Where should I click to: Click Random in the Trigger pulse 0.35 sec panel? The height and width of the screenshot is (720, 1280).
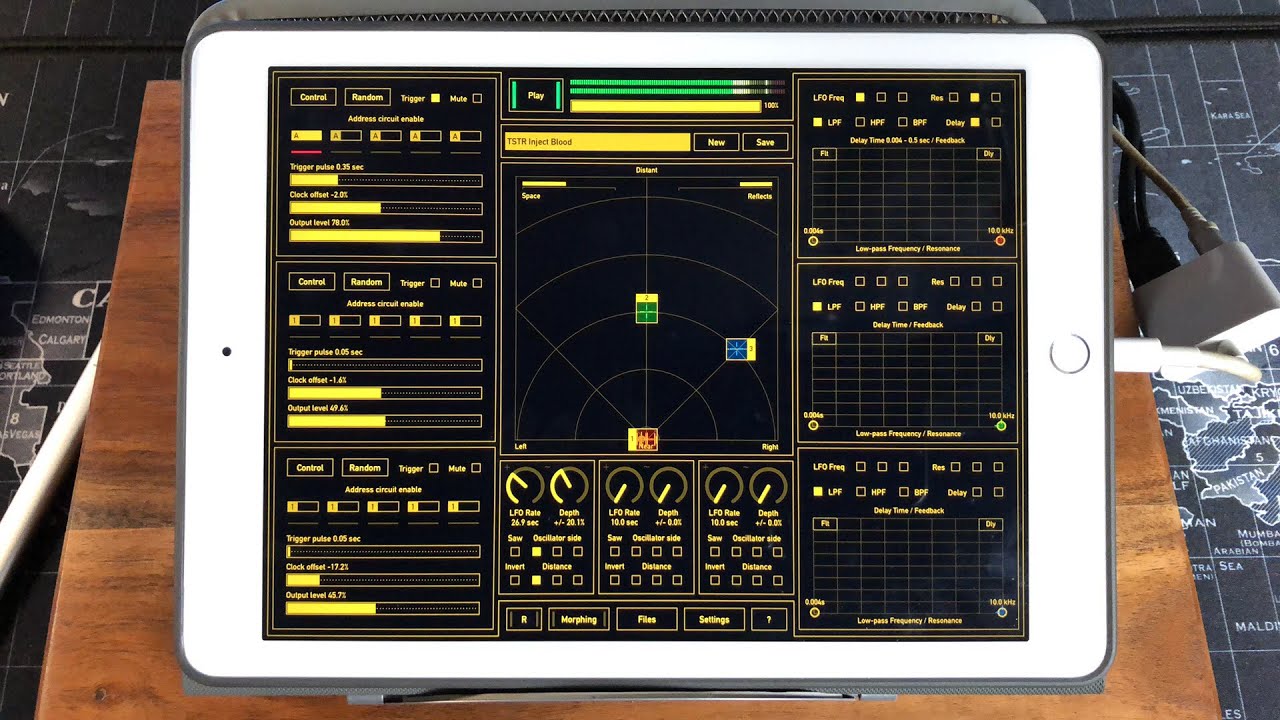[367, 98]
